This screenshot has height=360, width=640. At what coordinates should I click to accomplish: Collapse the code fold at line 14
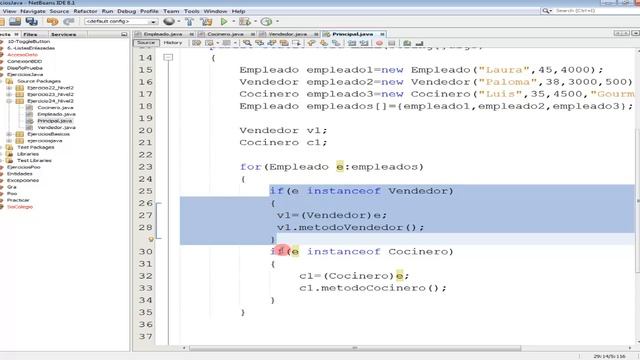pyautogui.click(x=168, y=58)
